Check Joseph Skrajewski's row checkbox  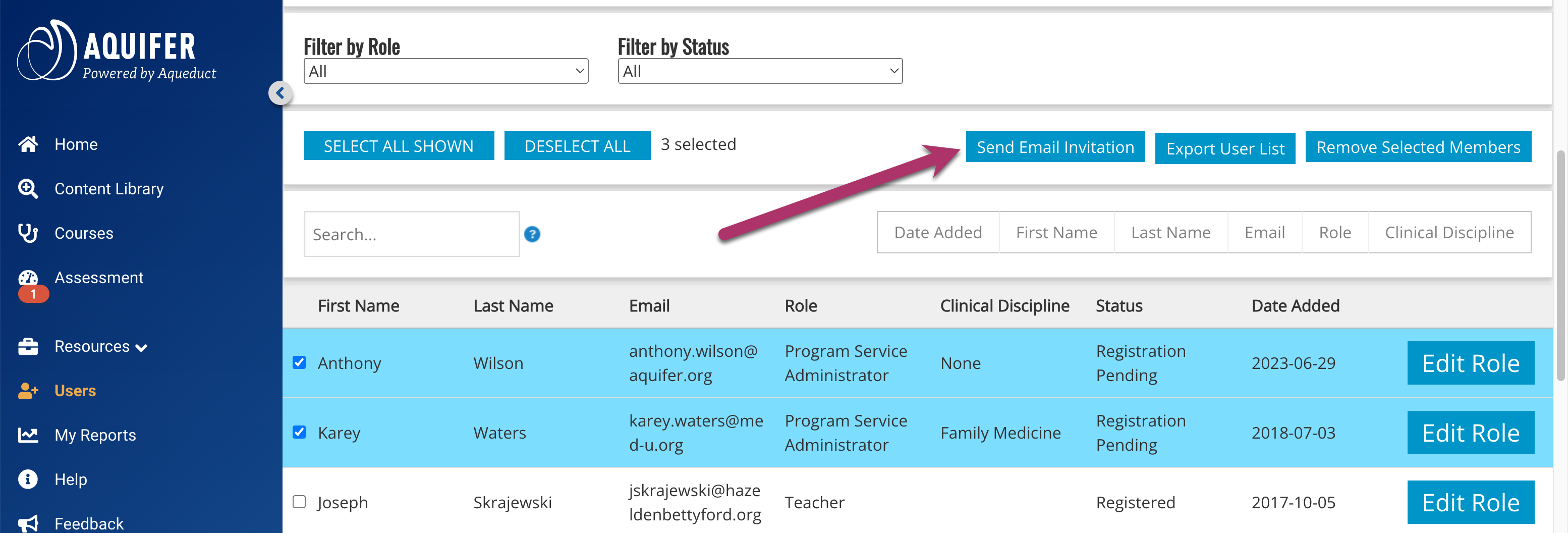pos(299,502)
